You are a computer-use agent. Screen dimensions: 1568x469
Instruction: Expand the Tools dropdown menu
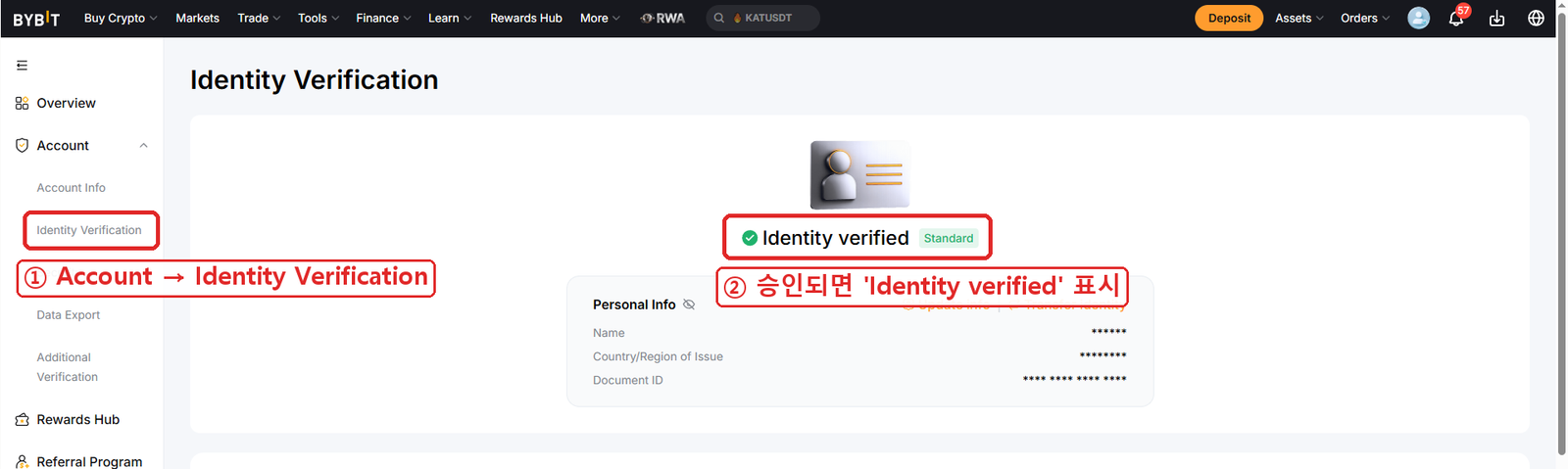(318, 18)
